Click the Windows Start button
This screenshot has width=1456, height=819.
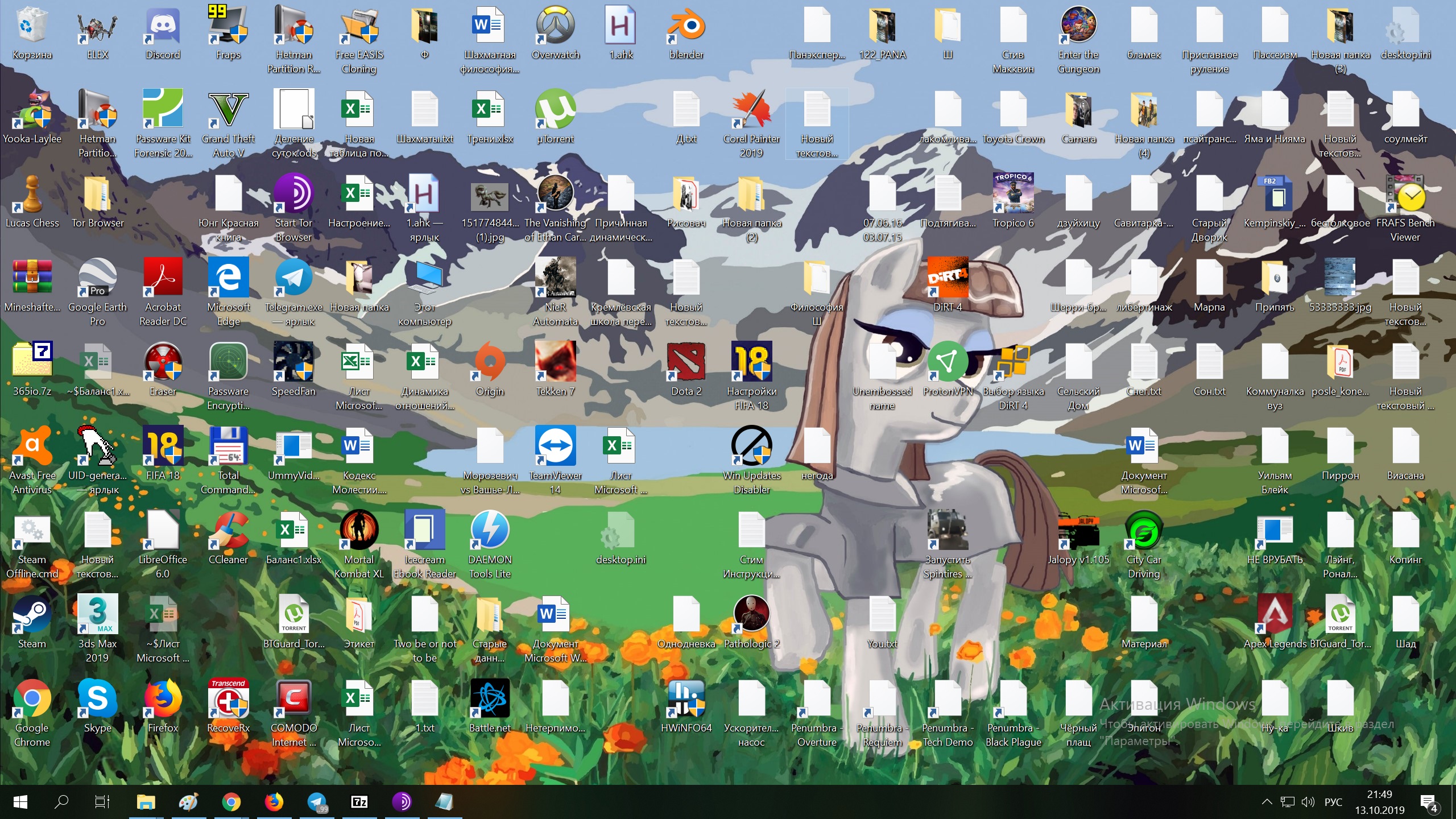coord(20,802)
